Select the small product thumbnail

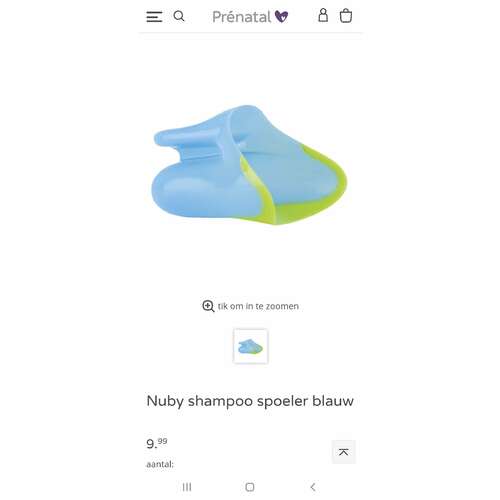click(x=251, y=346)
